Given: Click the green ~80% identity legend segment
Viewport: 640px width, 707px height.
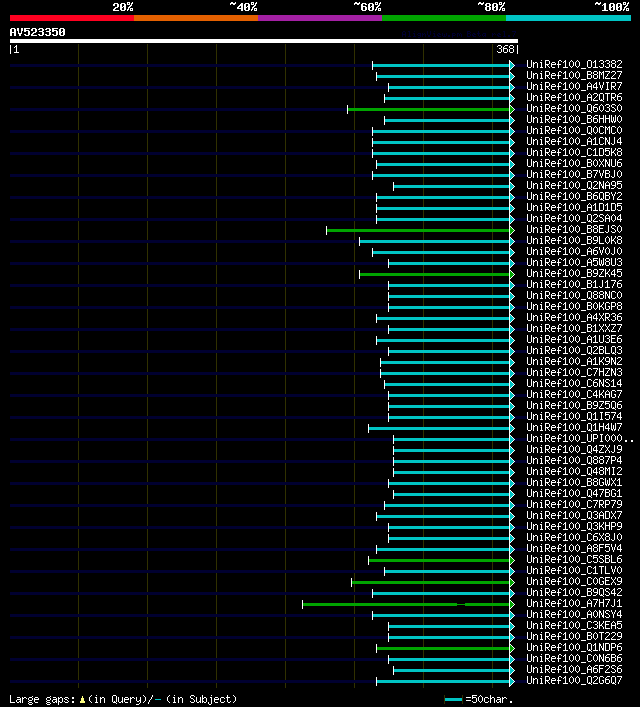Looking at the screenshot, I should tap(444, 18).
